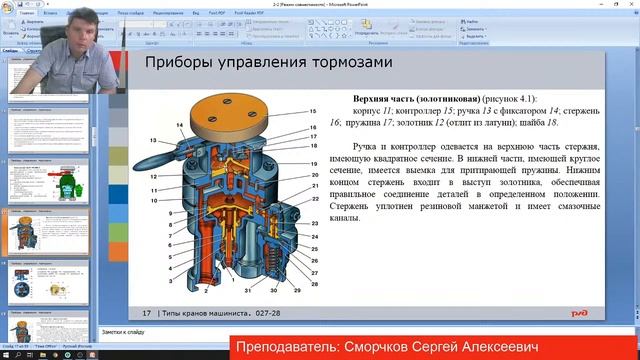Click the Русский language status indicator
The height and width of the screenshot is (360, 640).
[x=77, y=347]
